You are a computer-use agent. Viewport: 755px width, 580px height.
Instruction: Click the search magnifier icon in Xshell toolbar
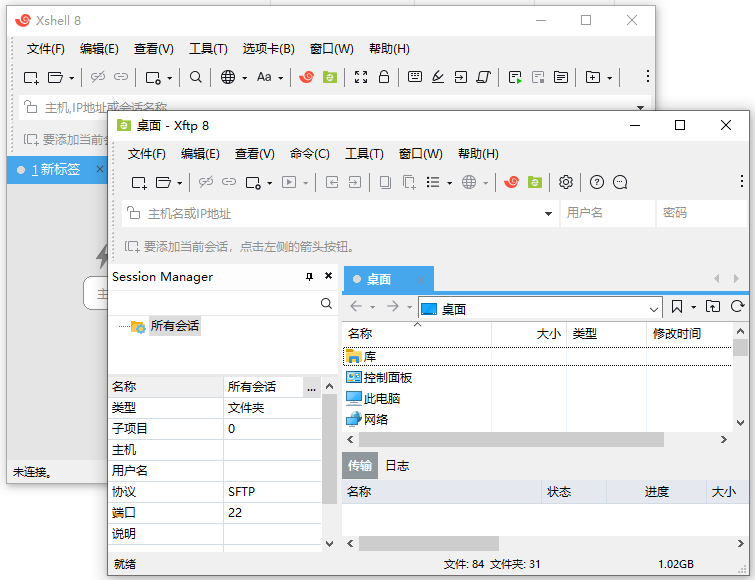195,77
